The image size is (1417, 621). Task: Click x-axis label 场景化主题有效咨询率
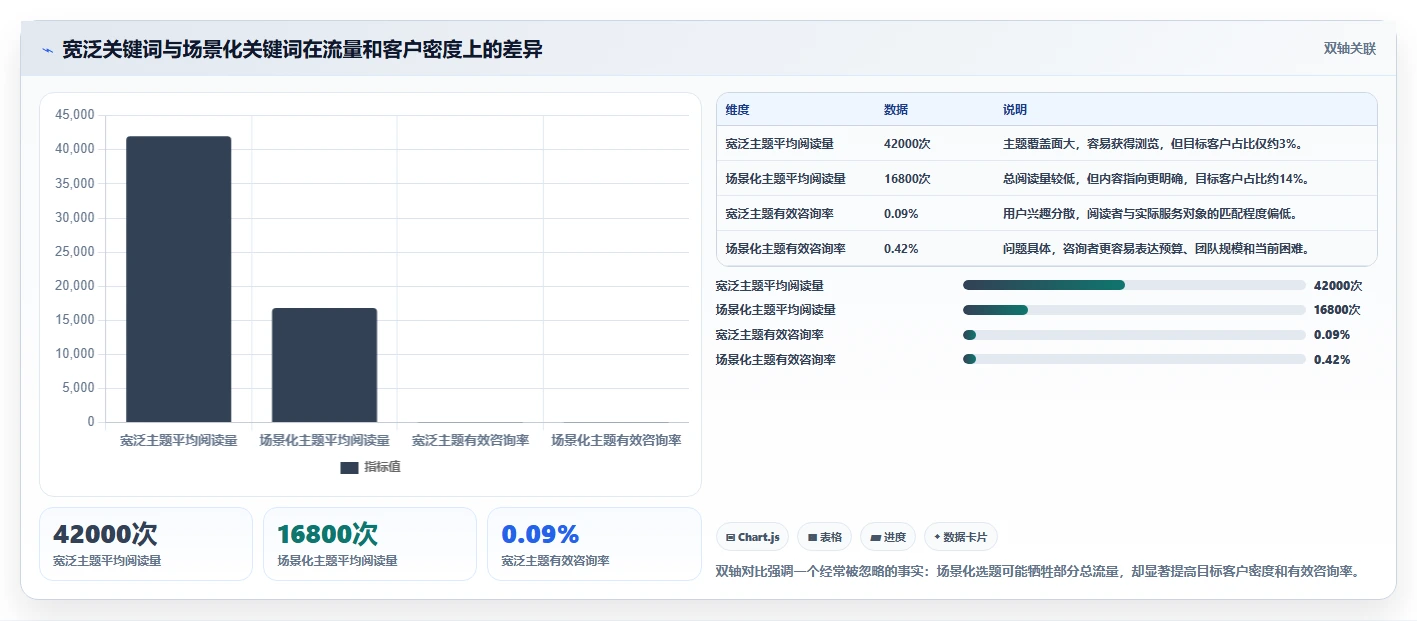(616, 440)
